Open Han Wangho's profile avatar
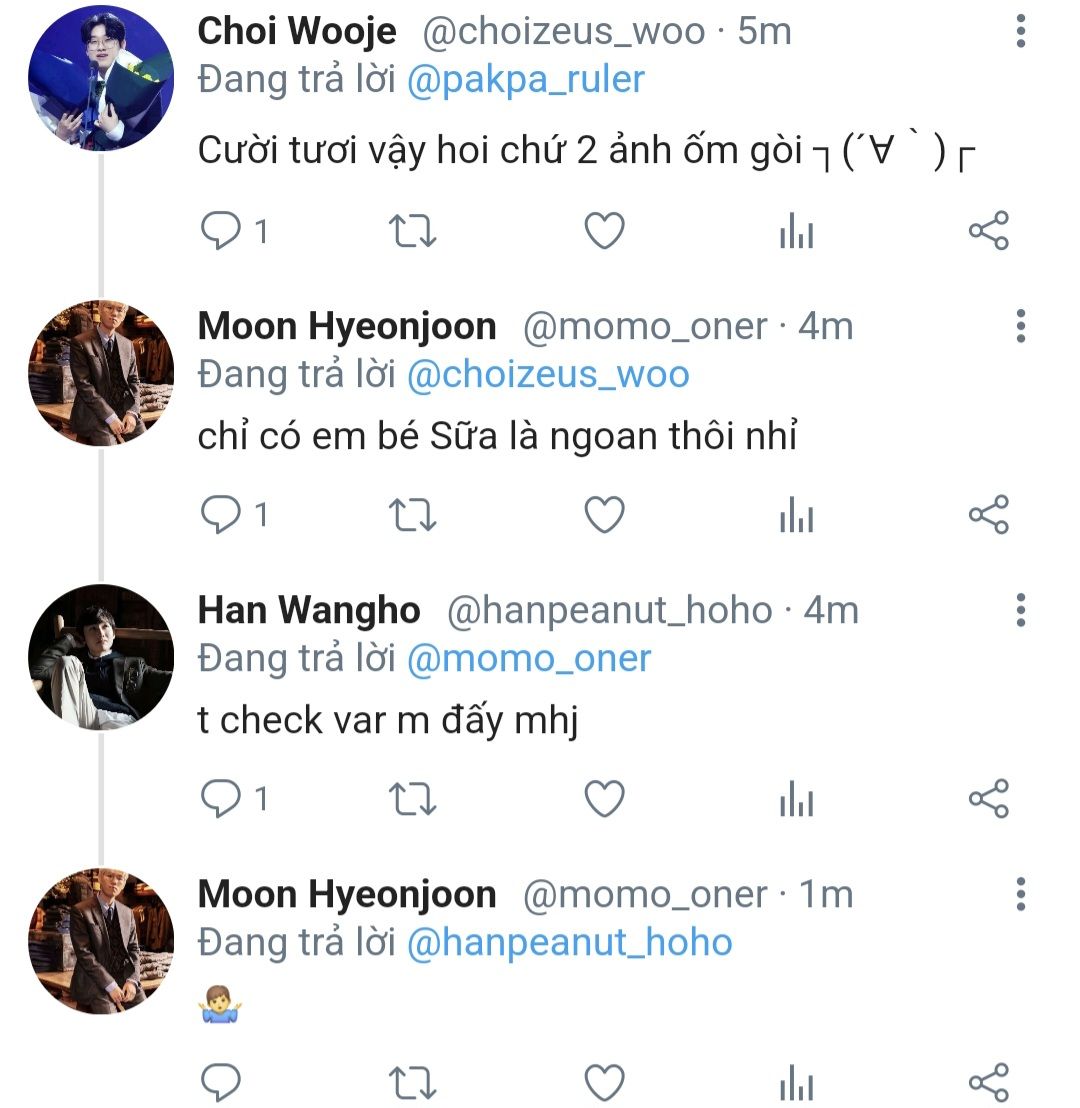This screenshot has width=1080, height=1108. tap(101, 657)
